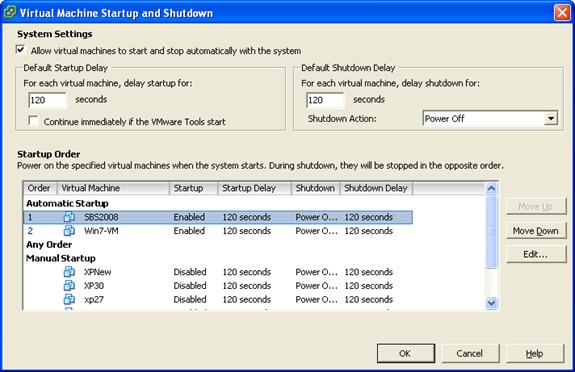Close the Virtual Machine Startup and Shutdown dialog
This screenshot has width=575, height=372.
pyautogui.click(x=562, y=12)
